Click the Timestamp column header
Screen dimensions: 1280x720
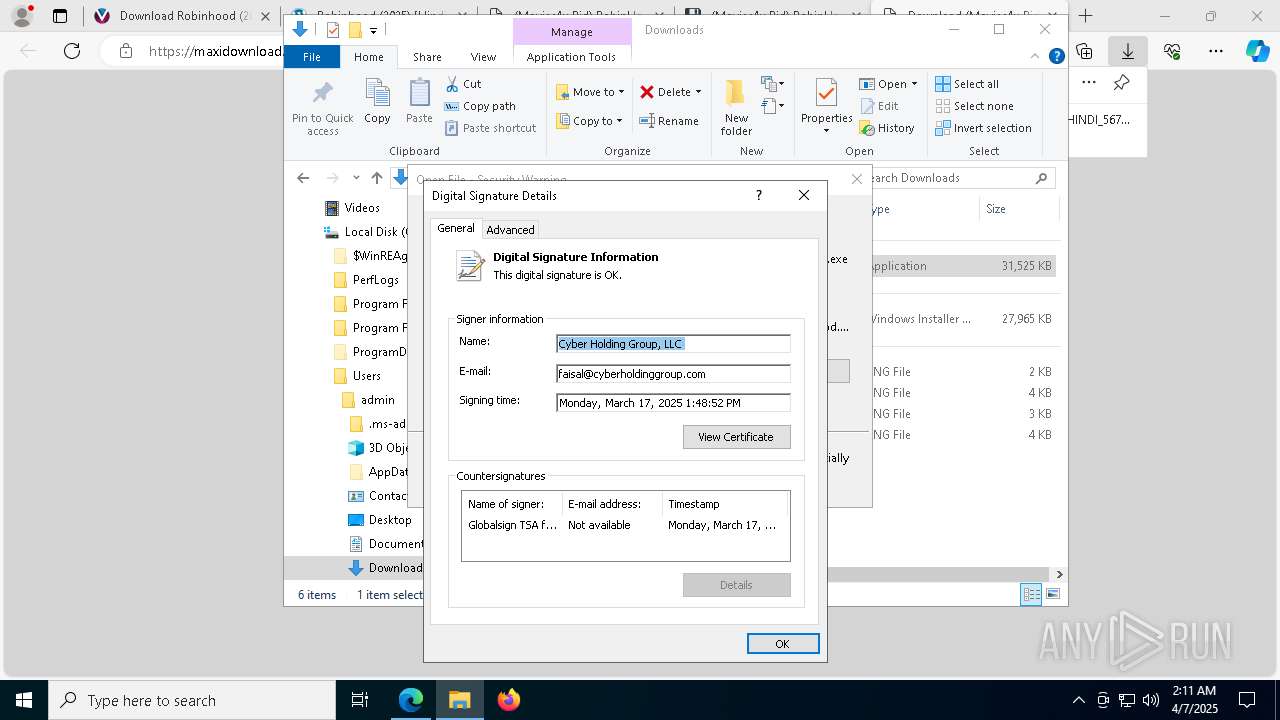tap(725, 504)
